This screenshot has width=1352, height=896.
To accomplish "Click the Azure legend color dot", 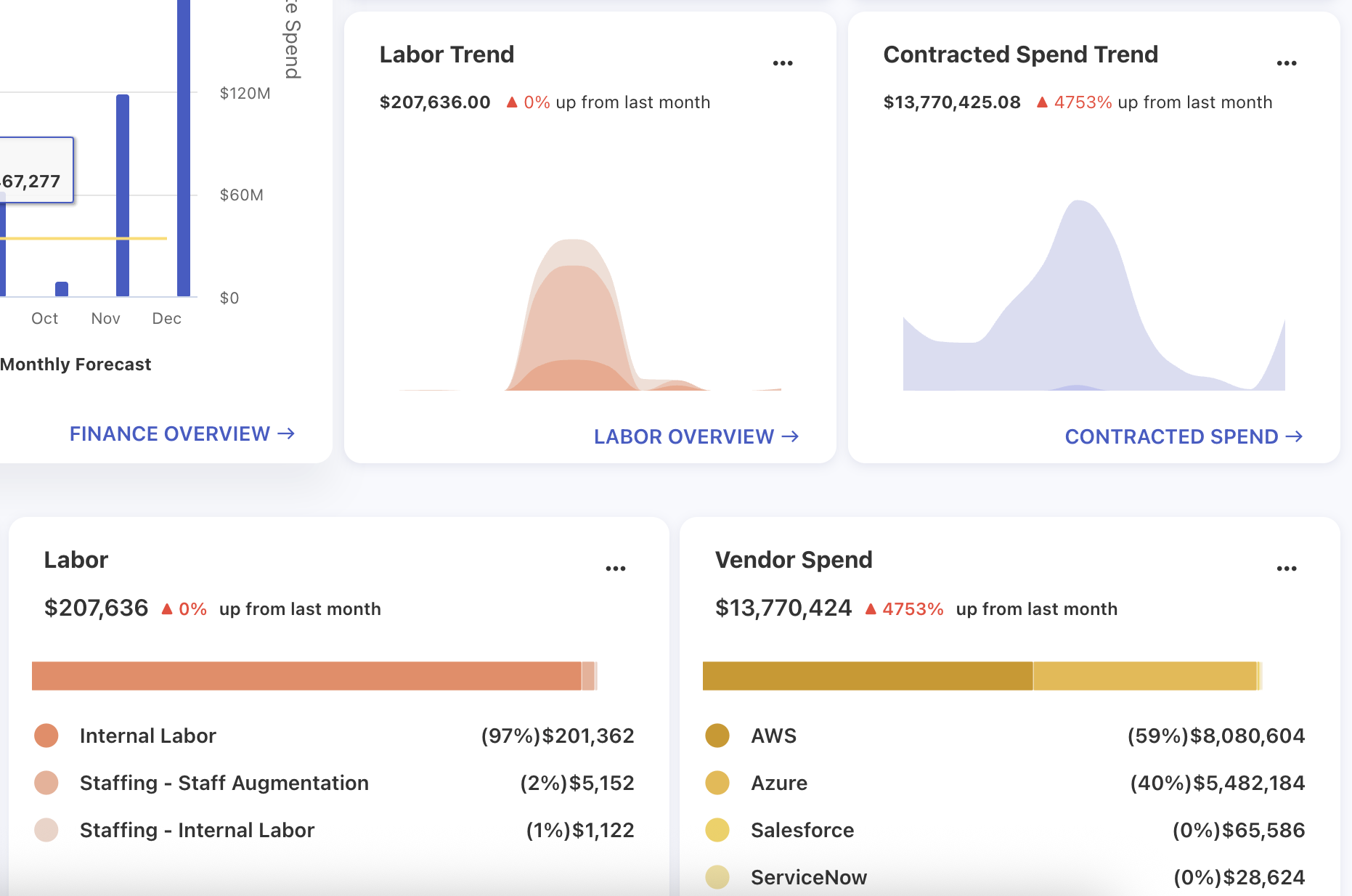I will 717,783.
